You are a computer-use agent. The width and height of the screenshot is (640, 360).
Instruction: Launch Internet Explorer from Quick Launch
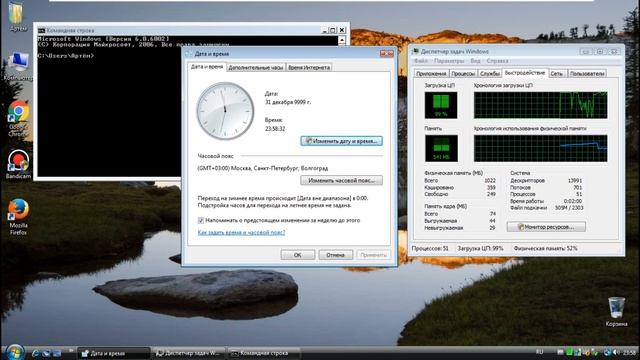[36, 353]
